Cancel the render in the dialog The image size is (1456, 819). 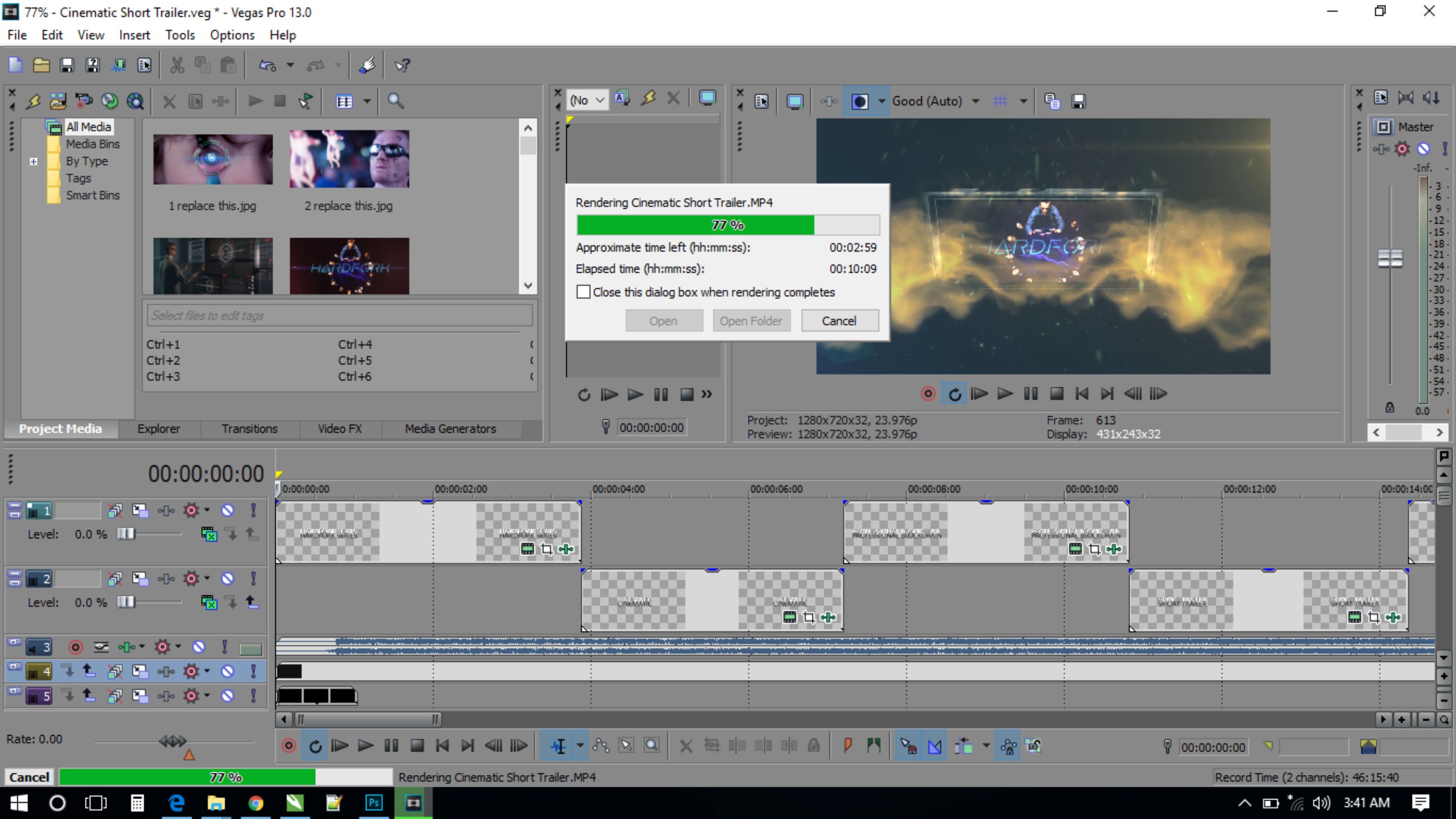pos(840,321)
